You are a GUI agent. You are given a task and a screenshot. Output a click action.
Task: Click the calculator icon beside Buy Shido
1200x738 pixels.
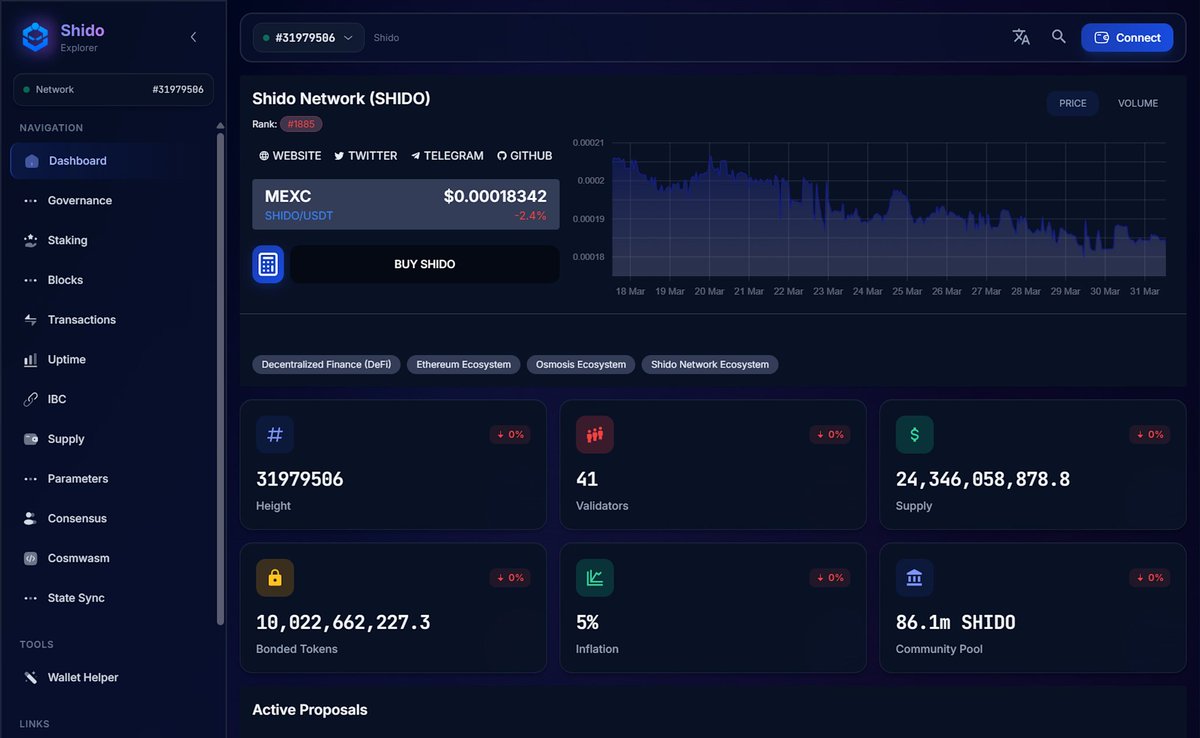[267, 264]
